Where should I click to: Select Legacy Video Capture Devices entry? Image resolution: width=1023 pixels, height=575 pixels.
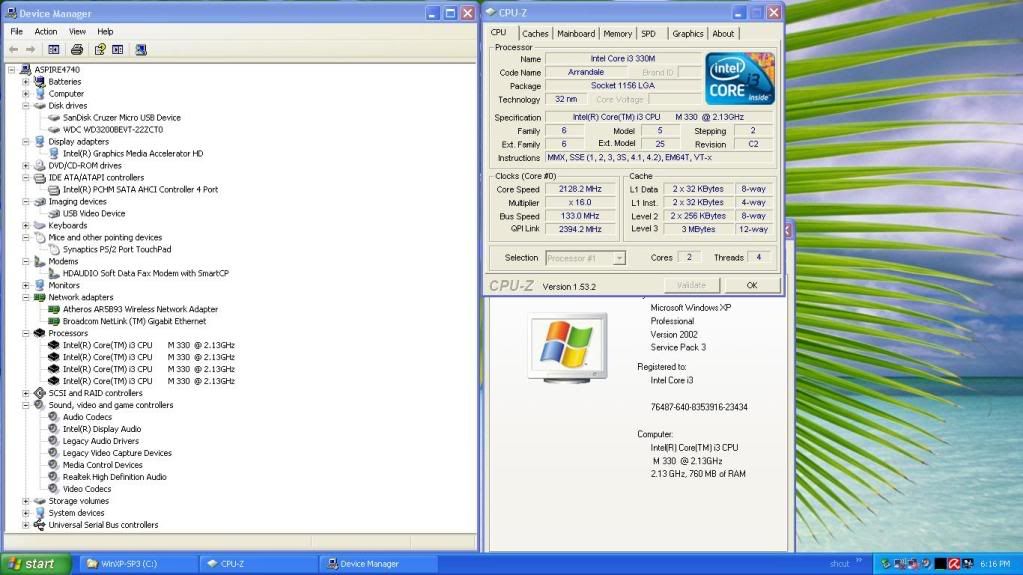[x=117, y=453]
